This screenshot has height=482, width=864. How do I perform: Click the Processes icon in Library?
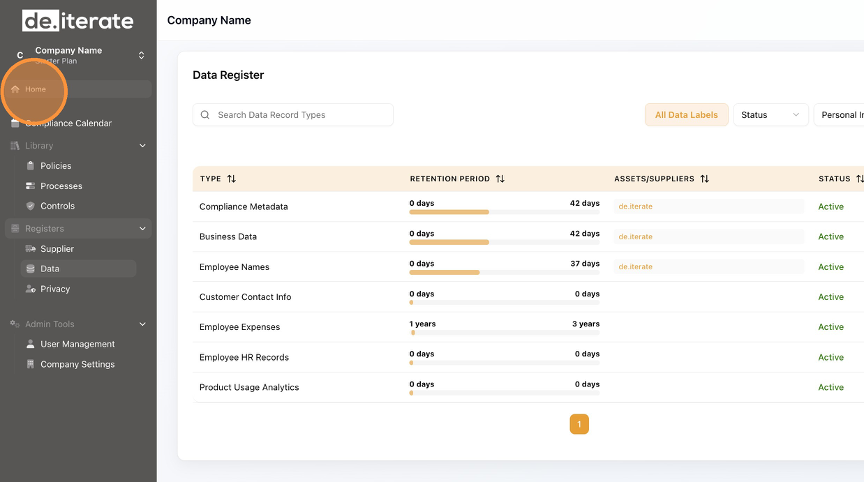[x=31, y=186]
